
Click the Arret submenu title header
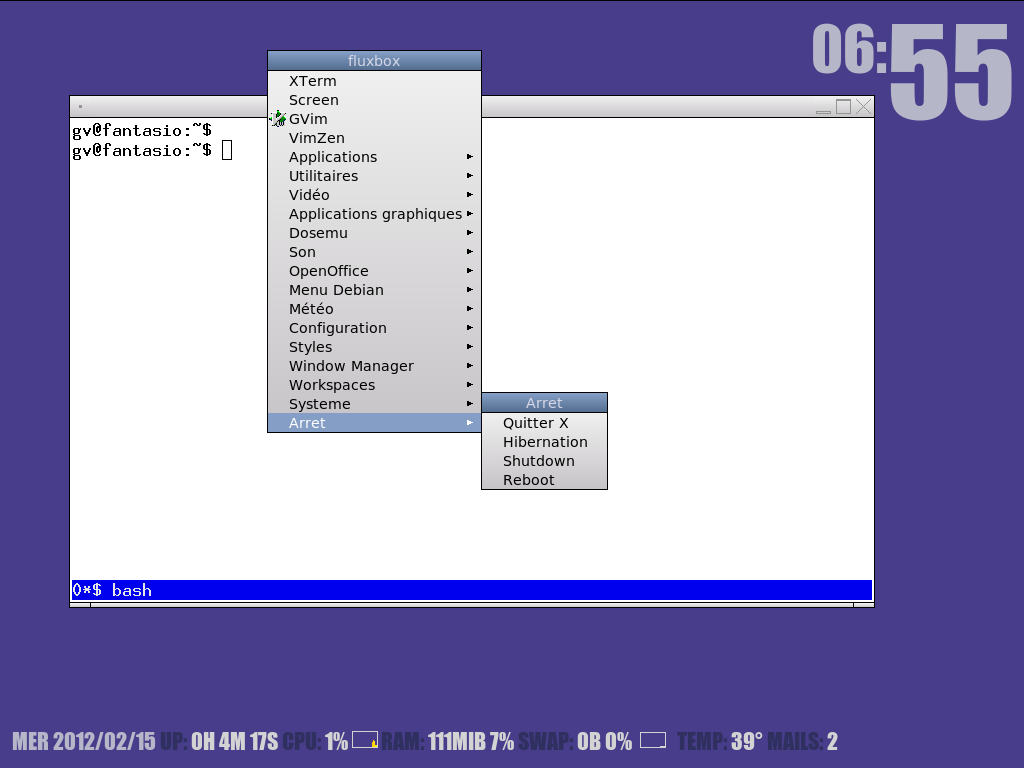click(x=544, y=403)
